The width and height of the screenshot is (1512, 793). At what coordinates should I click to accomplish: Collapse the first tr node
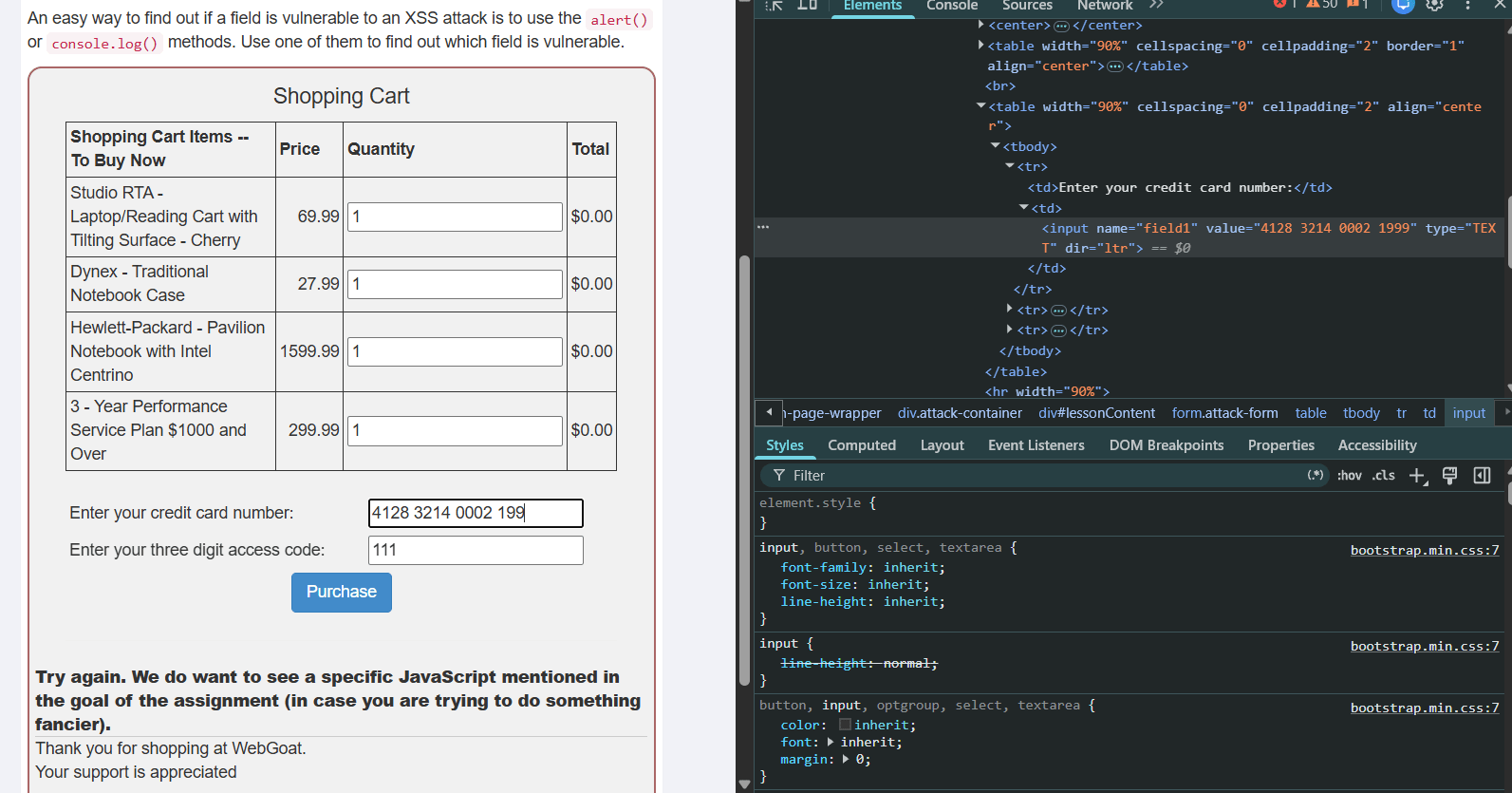[1010, 165]
